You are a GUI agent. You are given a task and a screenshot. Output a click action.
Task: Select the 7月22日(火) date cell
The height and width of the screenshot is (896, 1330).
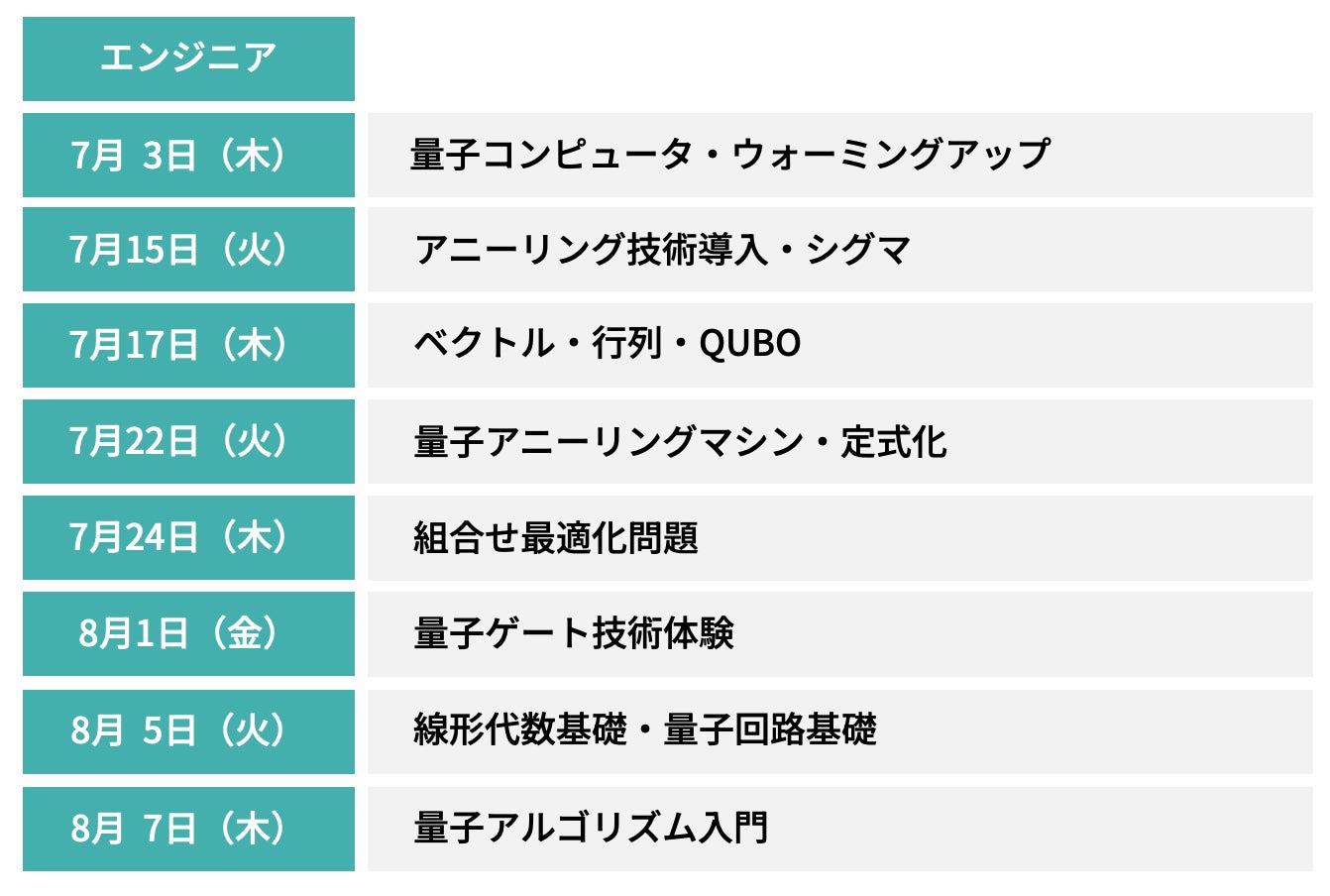(188, 441)
